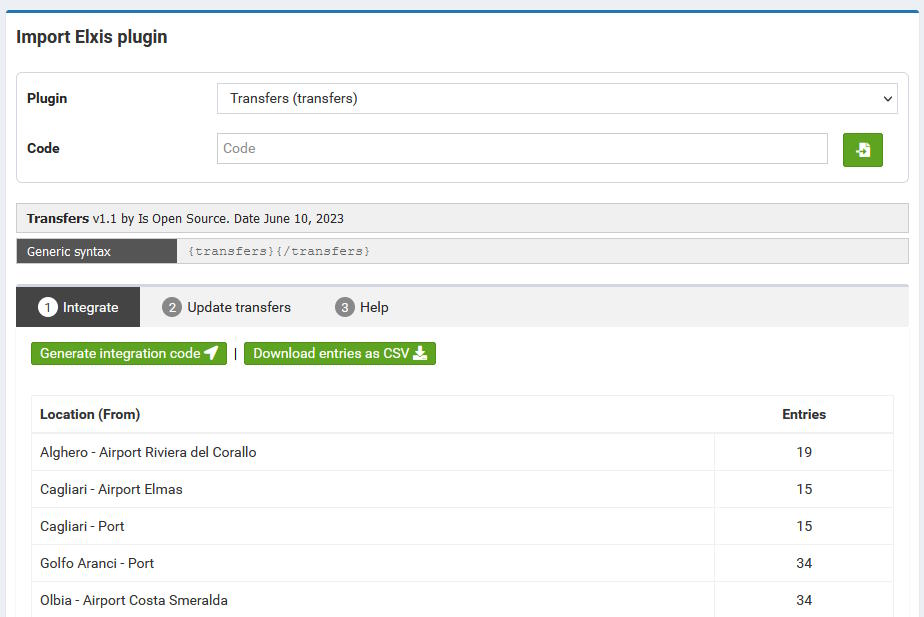Screen dimensions: 924x617
Task: Open the Plugin dropdown showing Transfers
Action: tap(557, 98)
